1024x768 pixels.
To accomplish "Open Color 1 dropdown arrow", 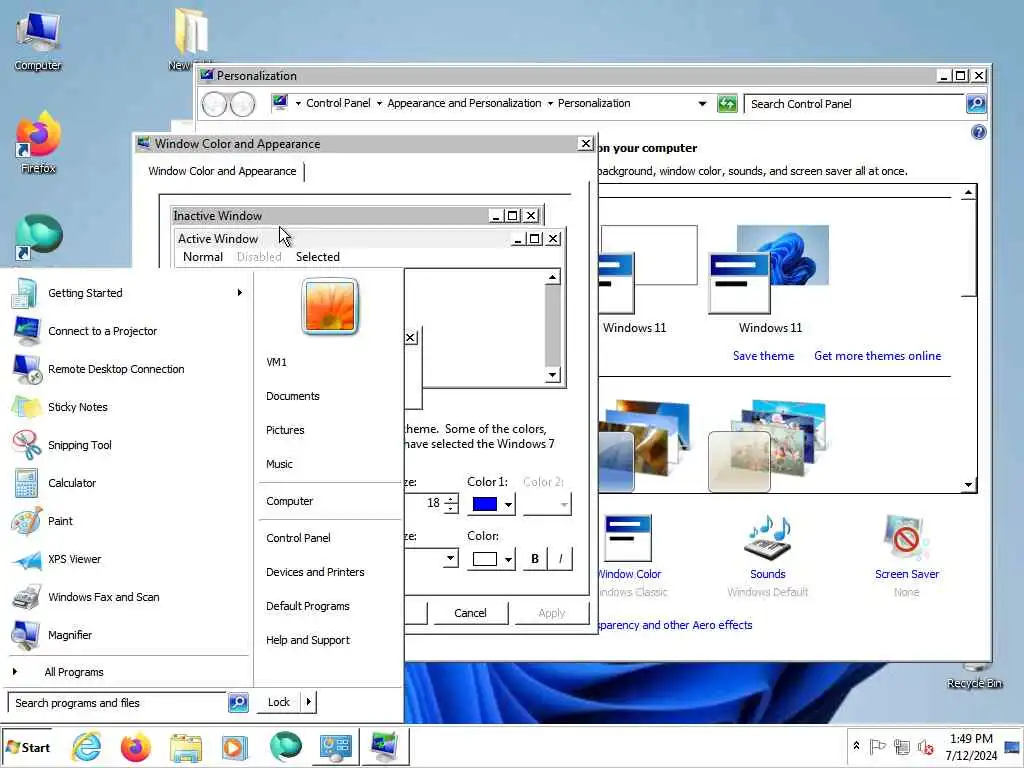I will pyautogui.click(x=508, y=504).
